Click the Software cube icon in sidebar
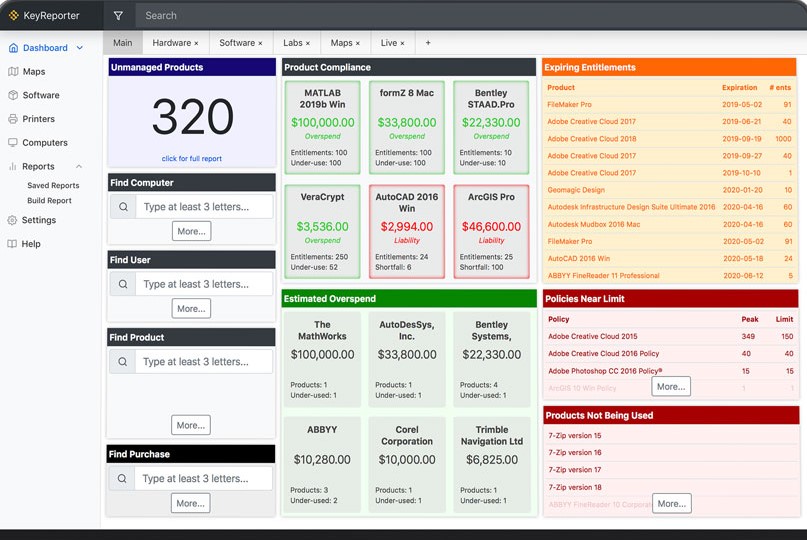 (x=13, y=95)
